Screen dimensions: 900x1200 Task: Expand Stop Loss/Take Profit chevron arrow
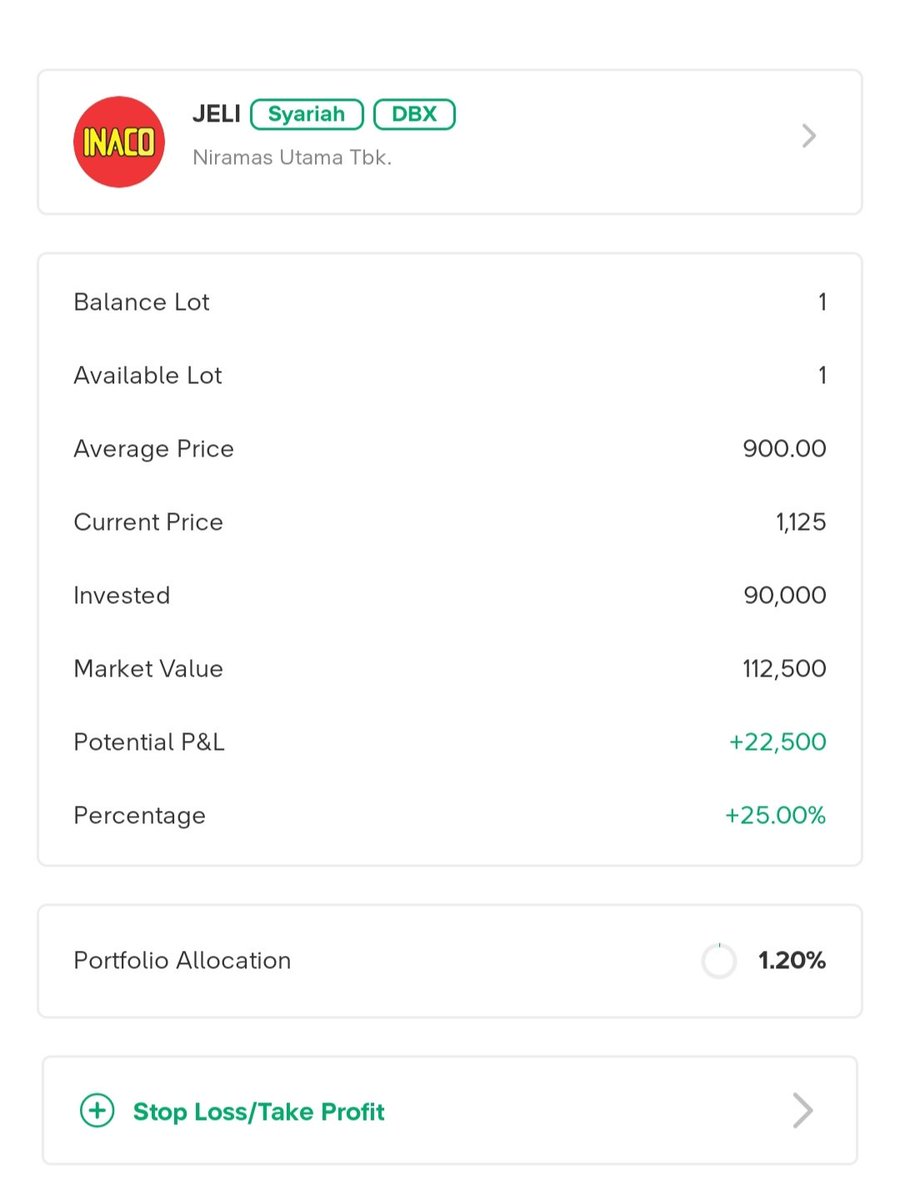tap(803, 1111)
